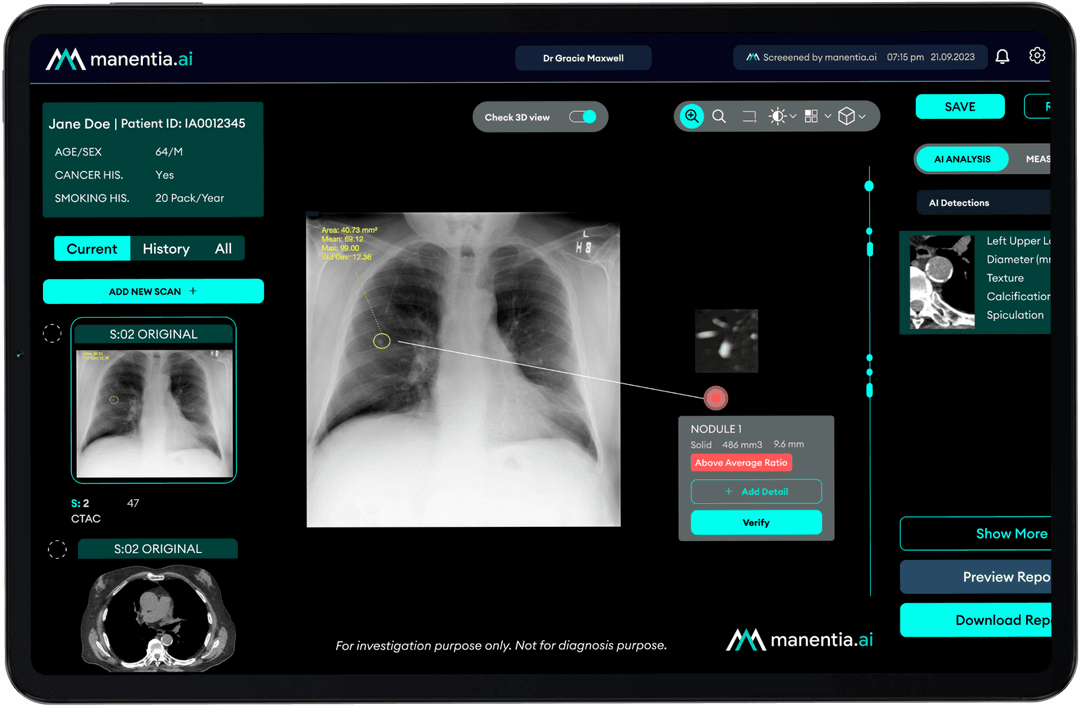Image resolution: width=1080 pixels, height=707 pixels.
Task: Click the Dr Gracie Maxwell label
Action: 583,58
